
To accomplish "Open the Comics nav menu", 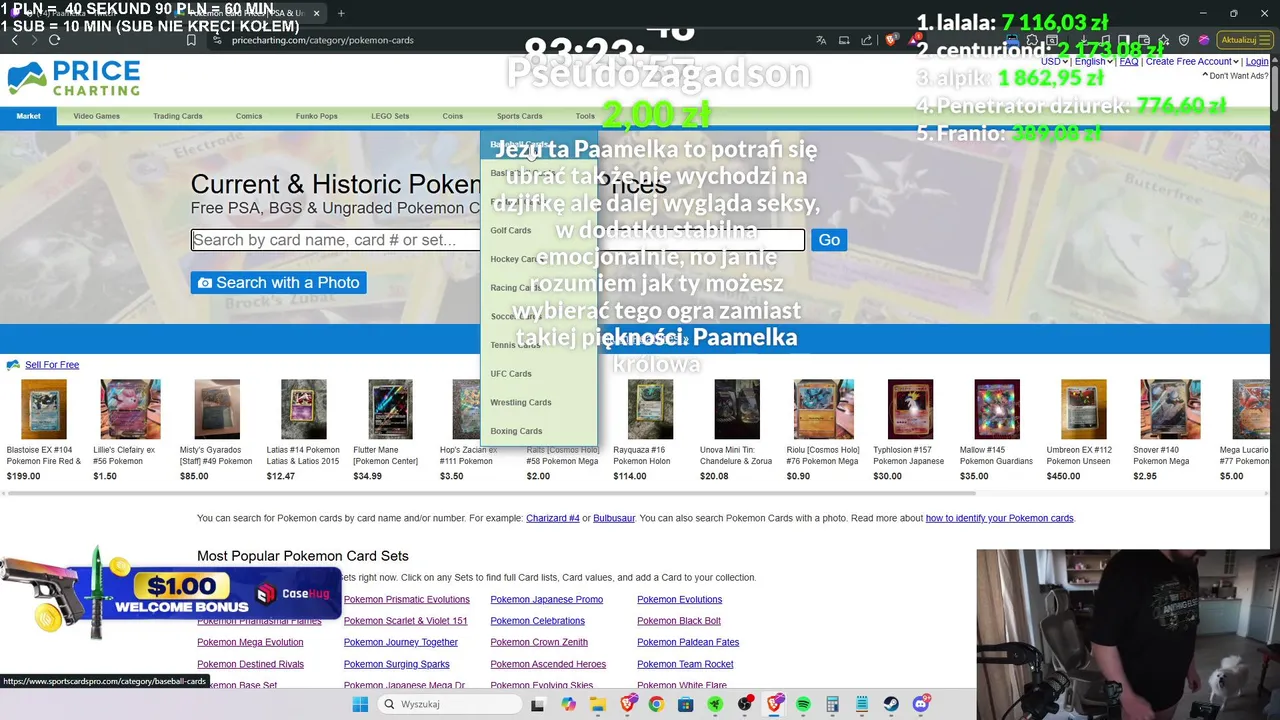I will tap(249, 116).
